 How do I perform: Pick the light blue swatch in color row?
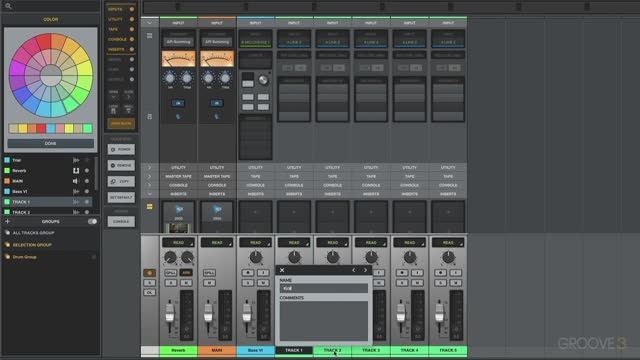[51, 129]
